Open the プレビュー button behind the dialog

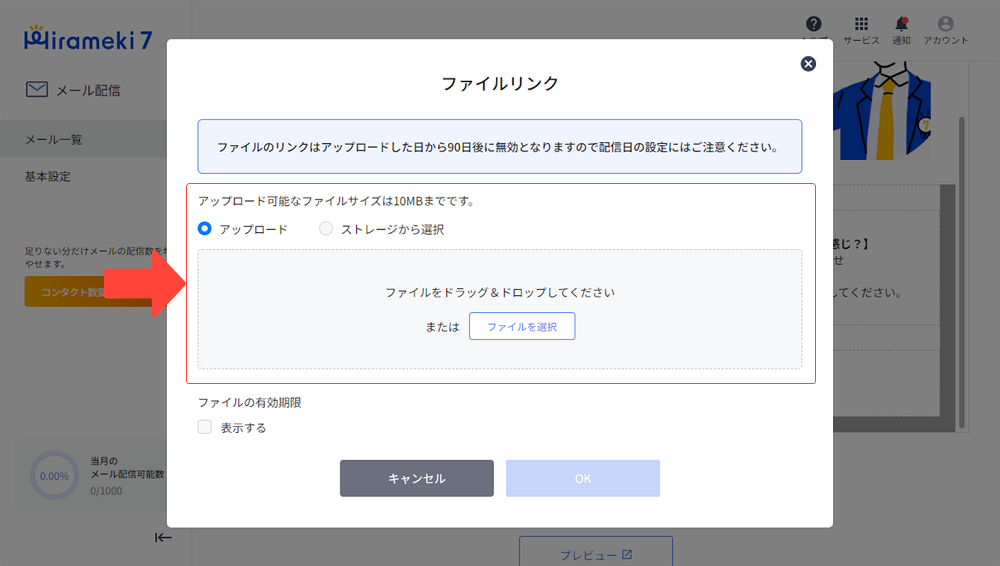coord(596,553)
